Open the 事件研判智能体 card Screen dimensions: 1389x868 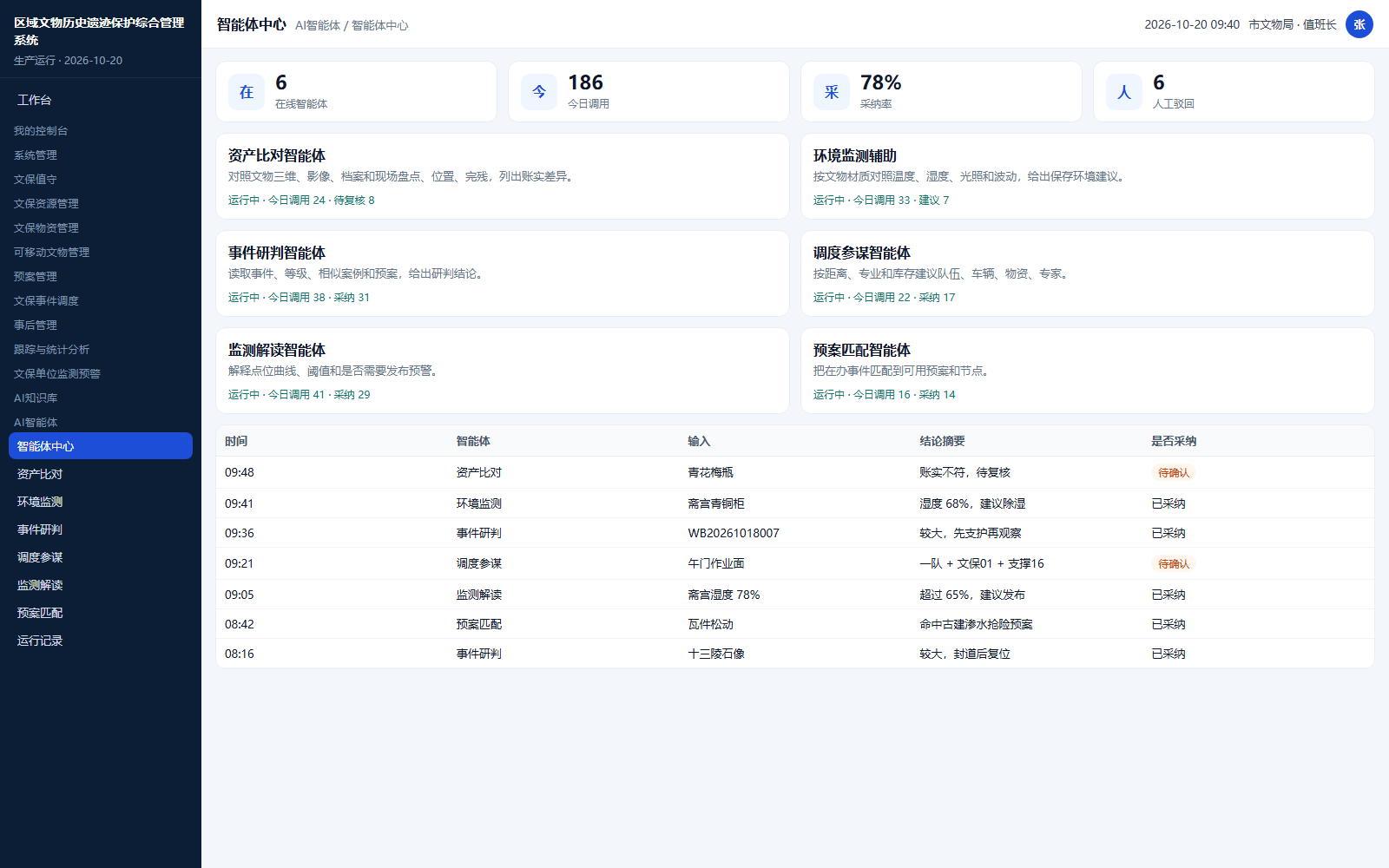[x=503, y=273]
